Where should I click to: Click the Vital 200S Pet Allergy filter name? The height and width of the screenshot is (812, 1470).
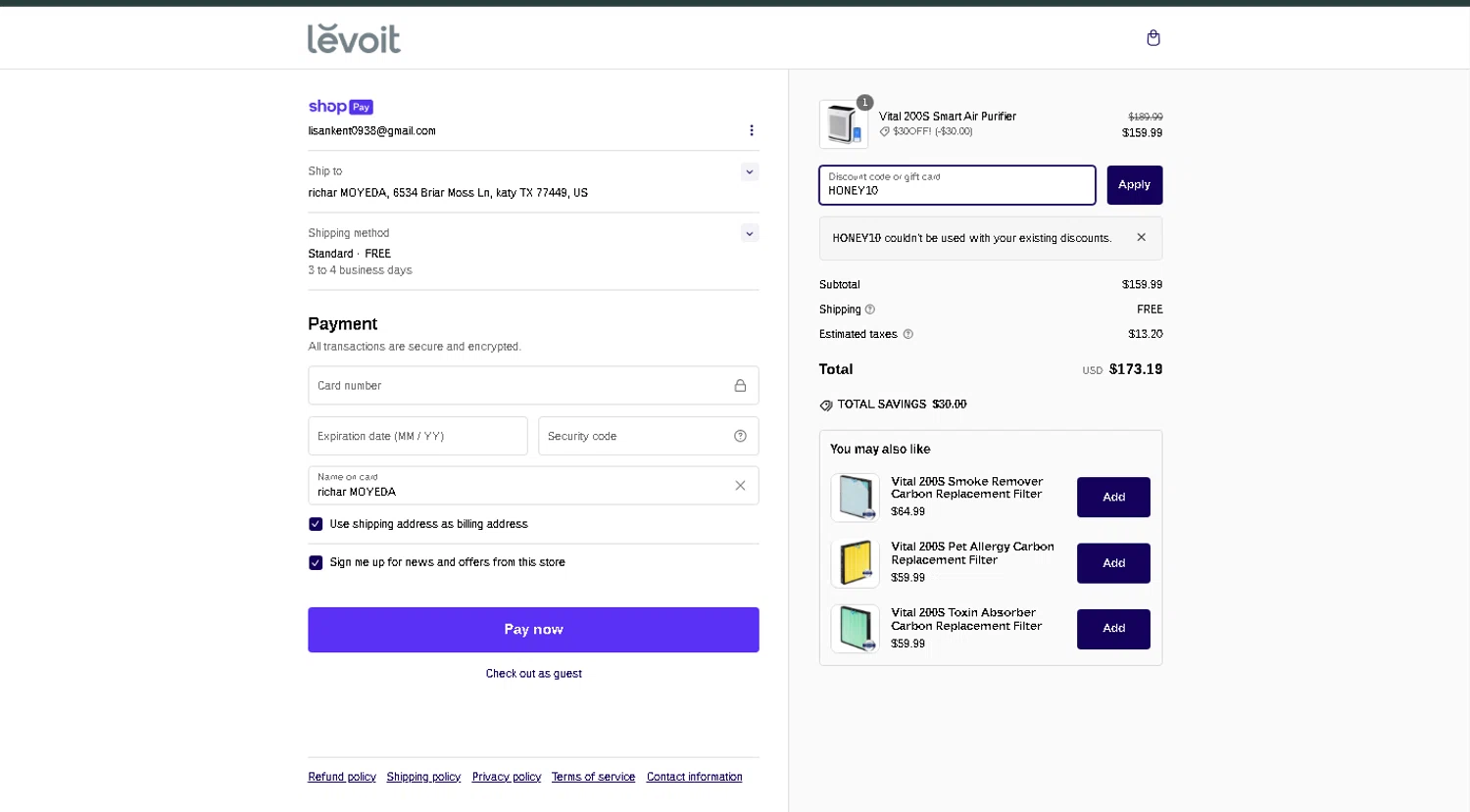pyautogui.click(x=972, y=553)
